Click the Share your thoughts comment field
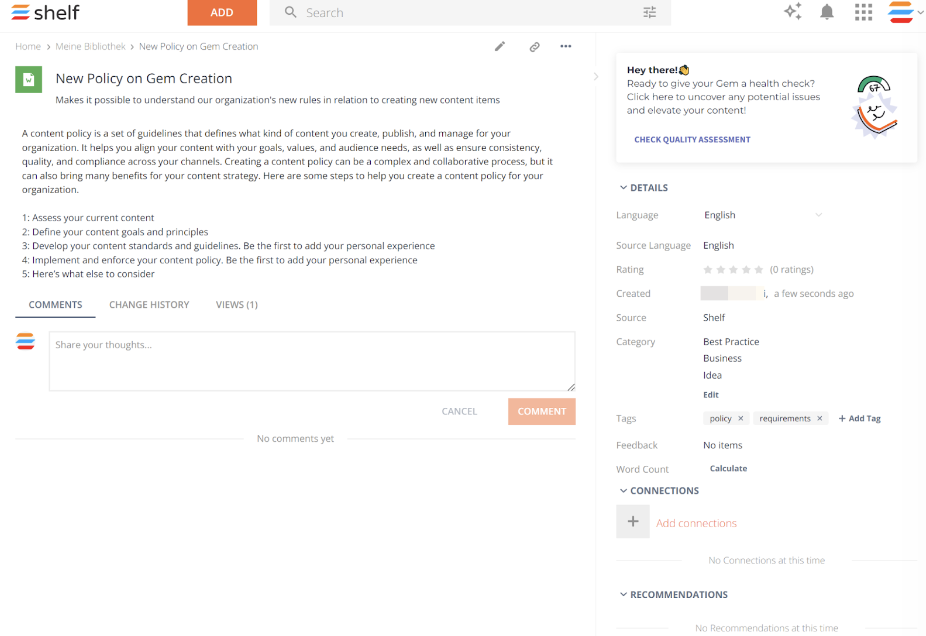 click(312, 360)
